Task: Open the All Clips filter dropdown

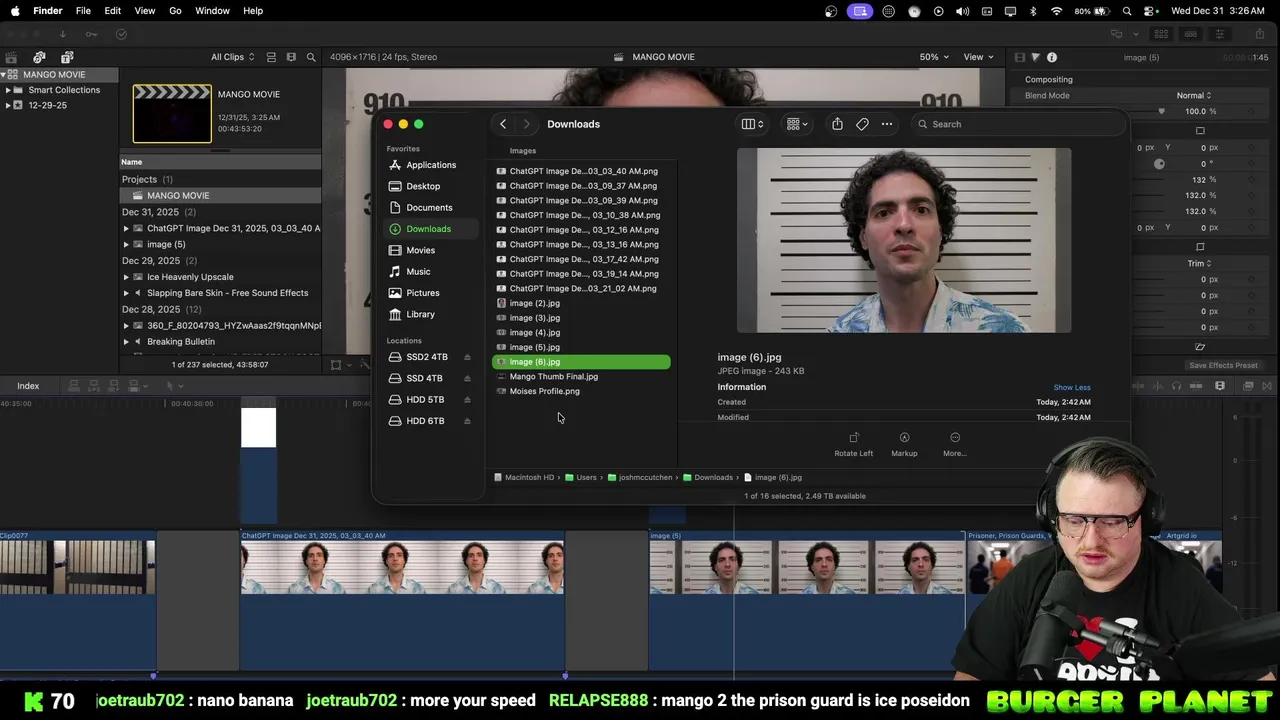Action: (x=232, y=57)
